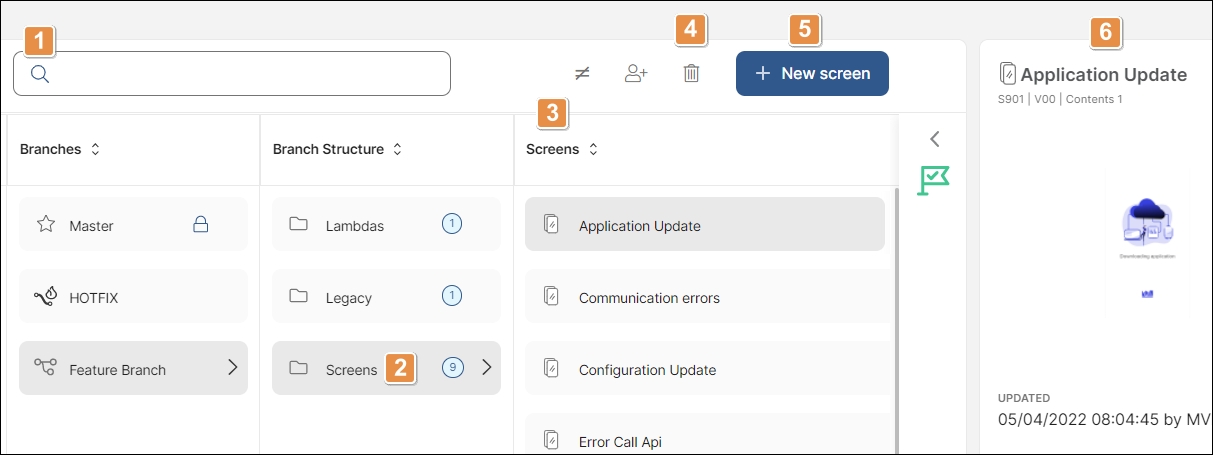
Task: Click the trash delete icon
Action: coord(691,73)
